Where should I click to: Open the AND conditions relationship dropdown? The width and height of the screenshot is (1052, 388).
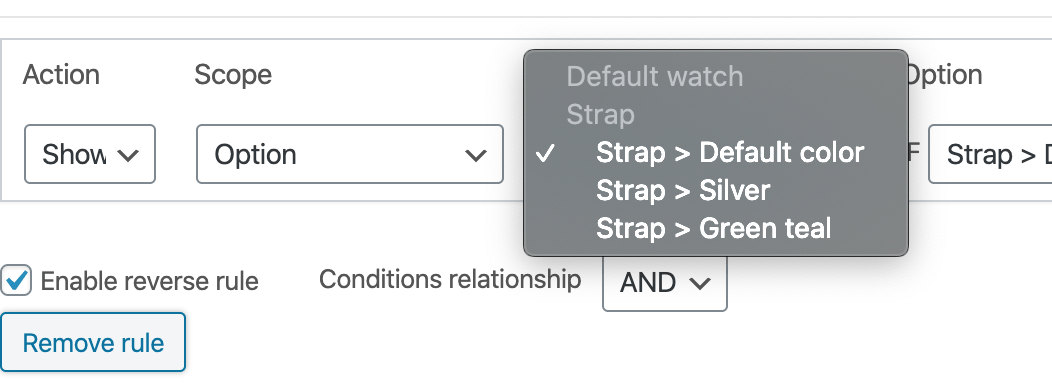click(x=664, y=283)
